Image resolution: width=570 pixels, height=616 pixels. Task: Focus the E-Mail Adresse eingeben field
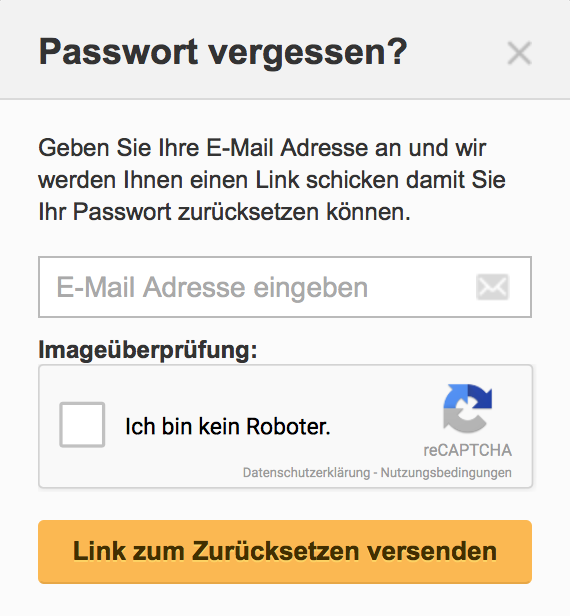click(285, 287)
